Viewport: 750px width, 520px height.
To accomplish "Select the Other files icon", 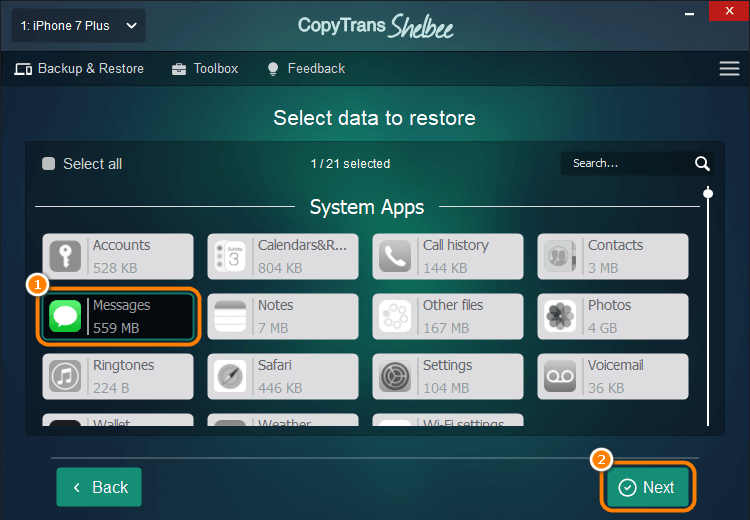I will pyautogui.click(x=395, y=316).
